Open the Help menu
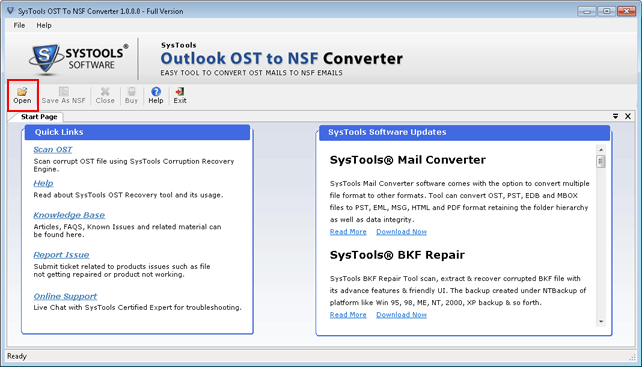642x367 pixels. (x=44, y=25)
